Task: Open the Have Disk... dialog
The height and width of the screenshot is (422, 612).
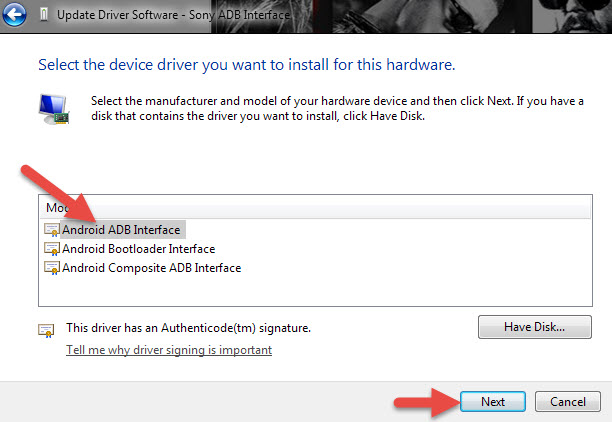Action: tap(535, 327)
